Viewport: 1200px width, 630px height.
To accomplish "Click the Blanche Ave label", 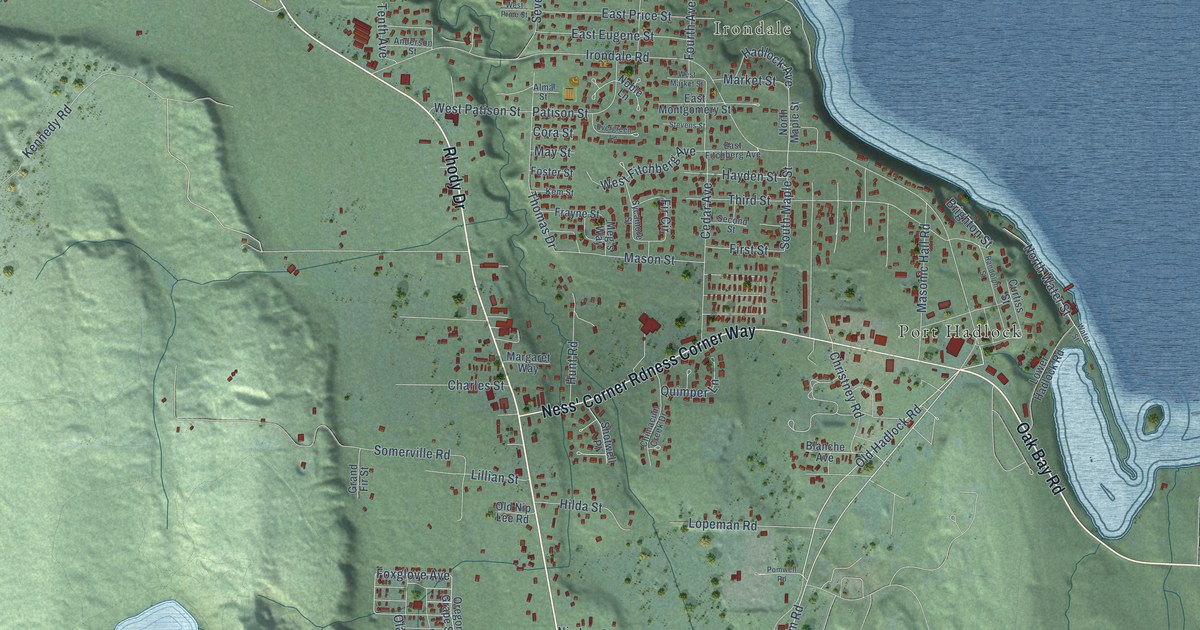I will (x=826, y=451).
